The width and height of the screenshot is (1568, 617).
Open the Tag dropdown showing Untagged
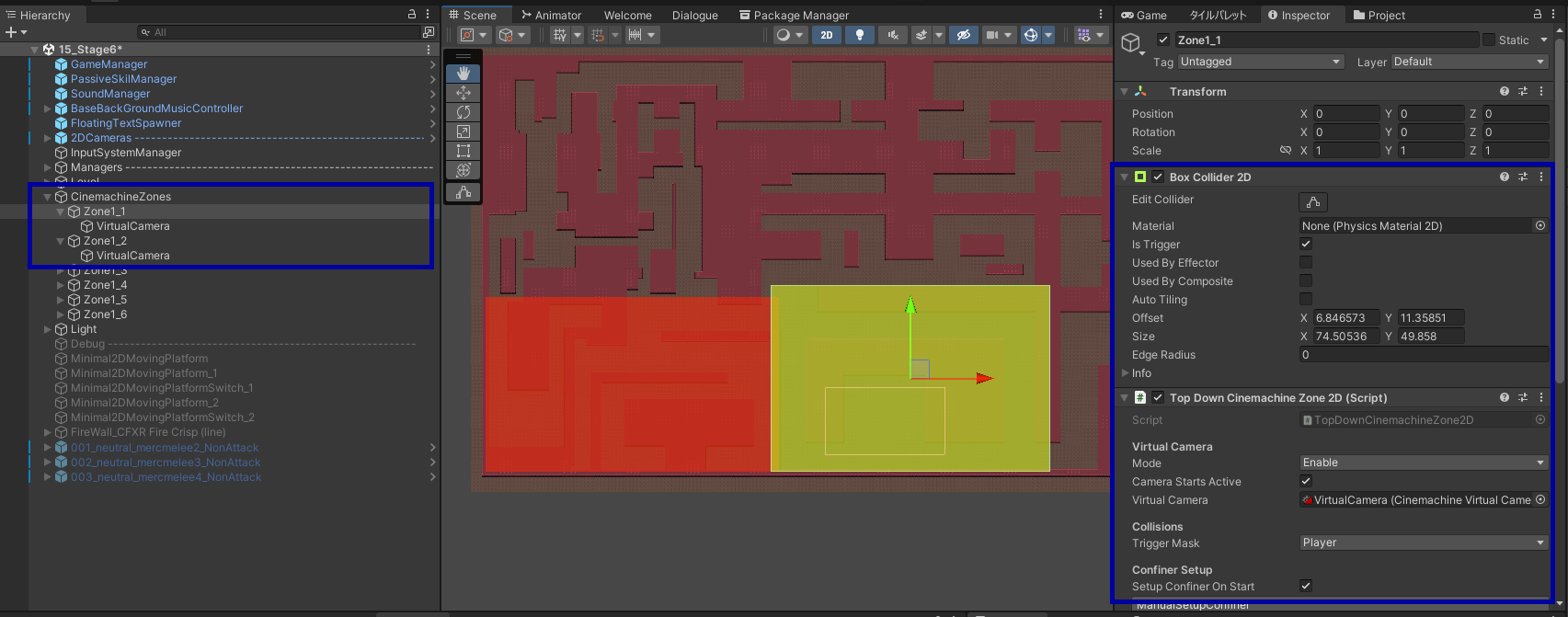point(1260,62)
